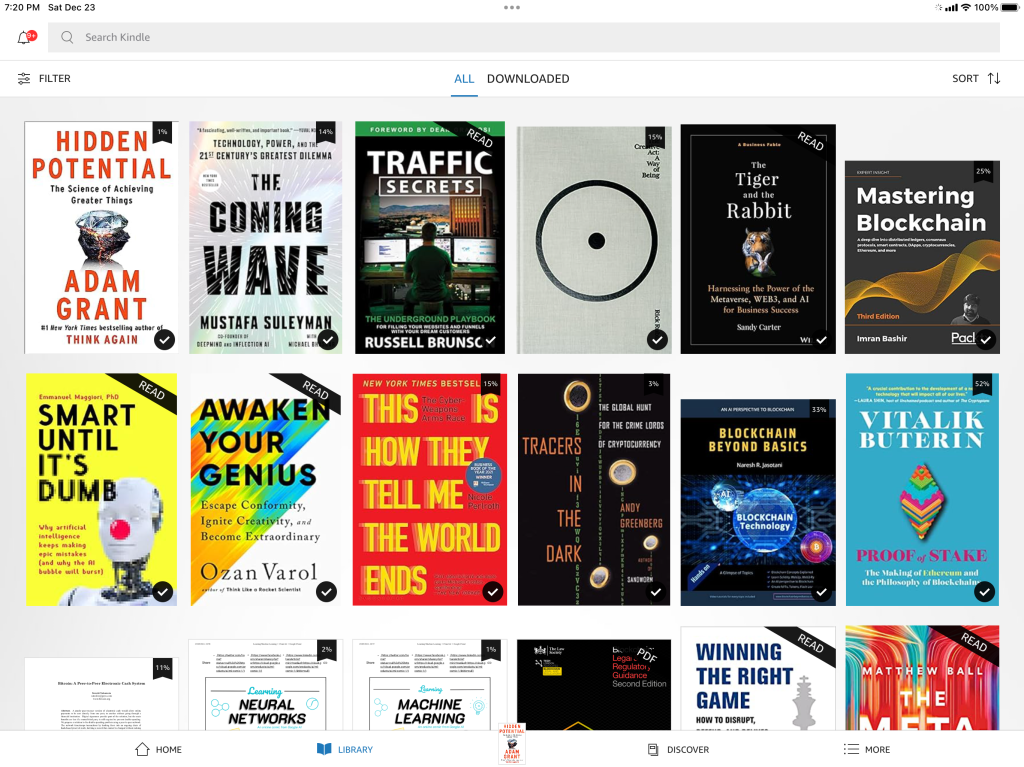The image size is (1024, 767).
Task: Open Tracers in the Dark book
Action: 594,490
